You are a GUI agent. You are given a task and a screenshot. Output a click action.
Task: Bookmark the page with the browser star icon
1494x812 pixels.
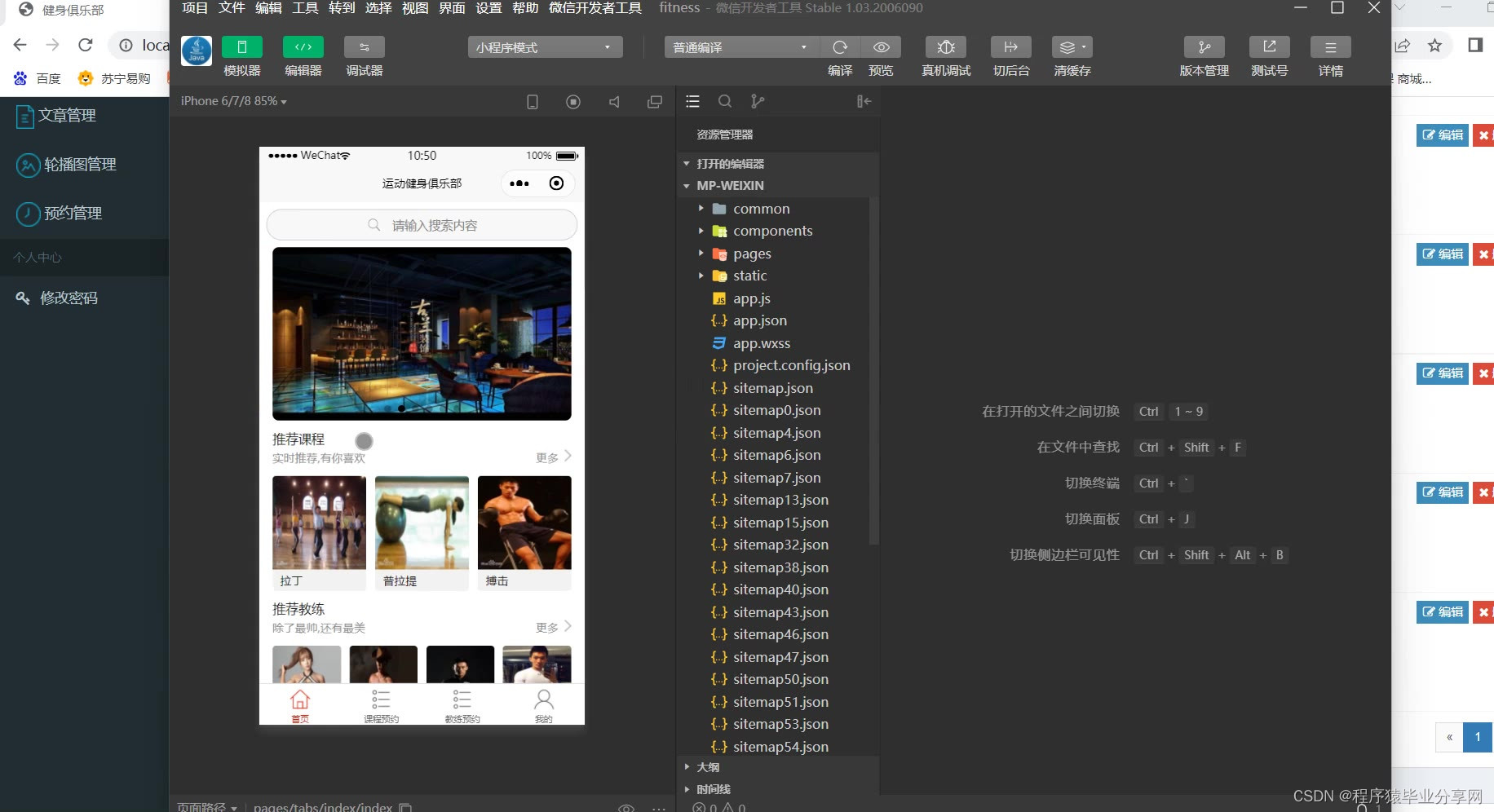tap(1434, 46)
